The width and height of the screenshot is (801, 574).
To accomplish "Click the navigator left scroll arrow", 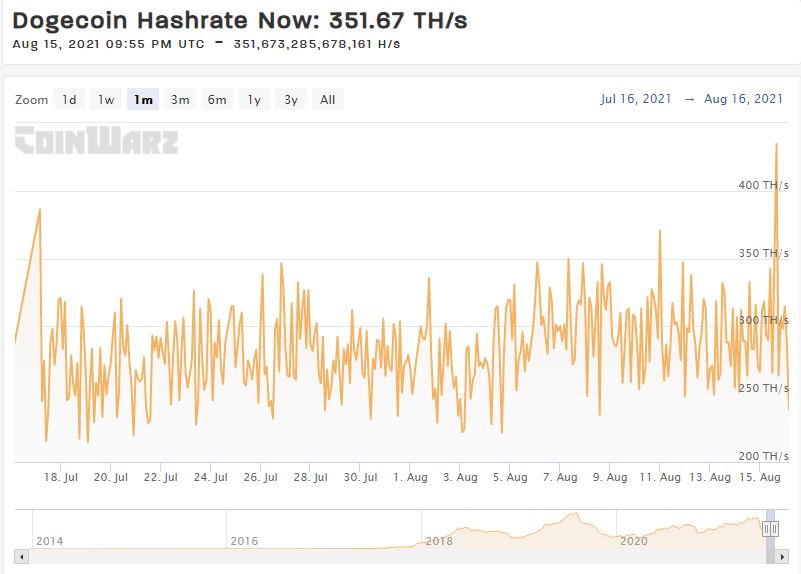I will [21, 557].
